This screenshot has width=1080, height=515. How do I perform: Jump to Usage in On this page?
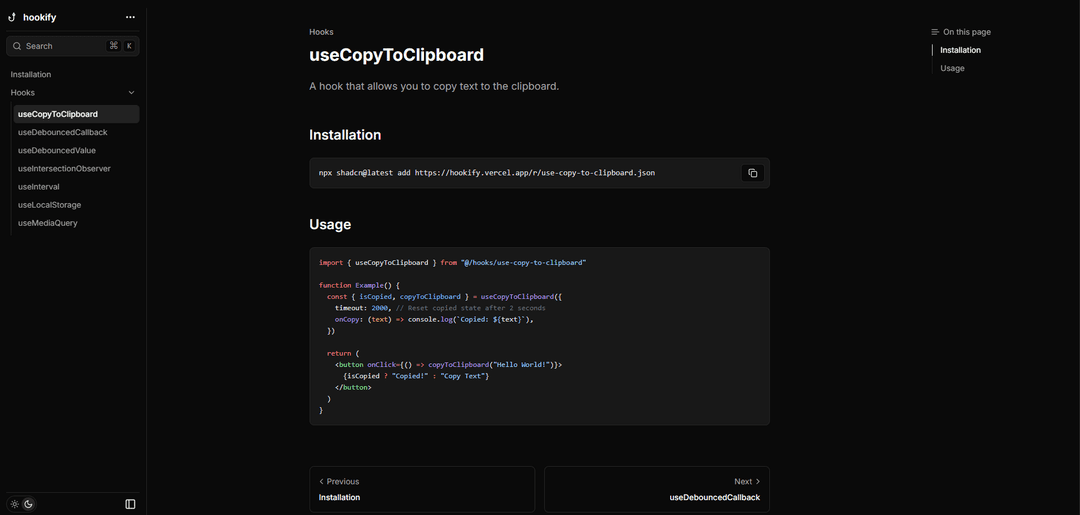952,68
